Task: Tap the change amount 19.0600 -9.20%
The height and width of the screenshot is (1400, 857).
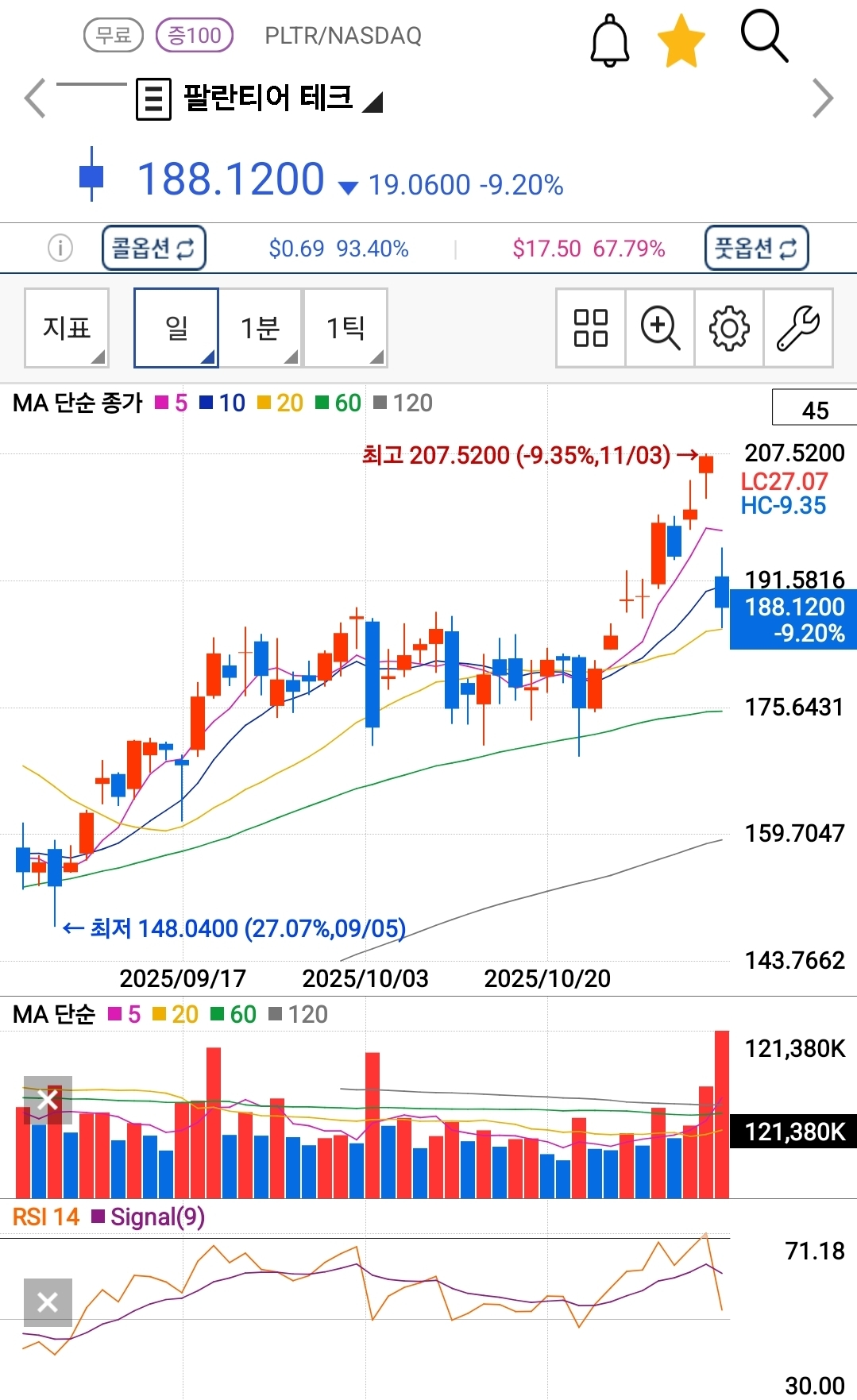Action: click(465, 185)
